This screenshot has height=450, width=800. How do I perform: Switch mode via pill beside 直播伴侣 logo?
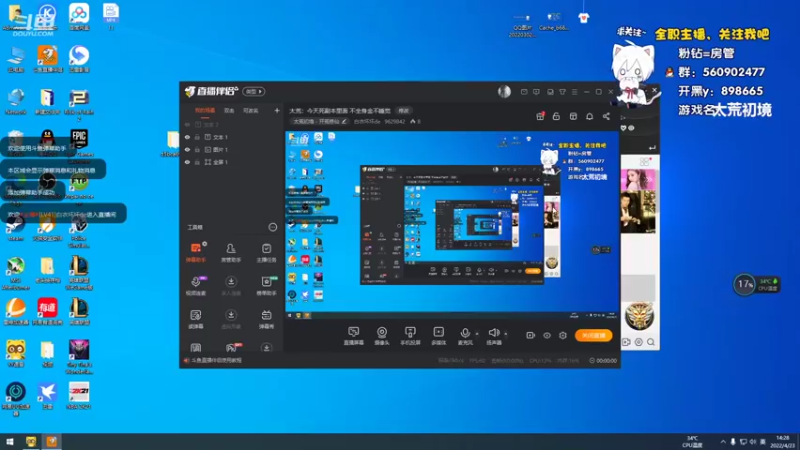(254, 91)
